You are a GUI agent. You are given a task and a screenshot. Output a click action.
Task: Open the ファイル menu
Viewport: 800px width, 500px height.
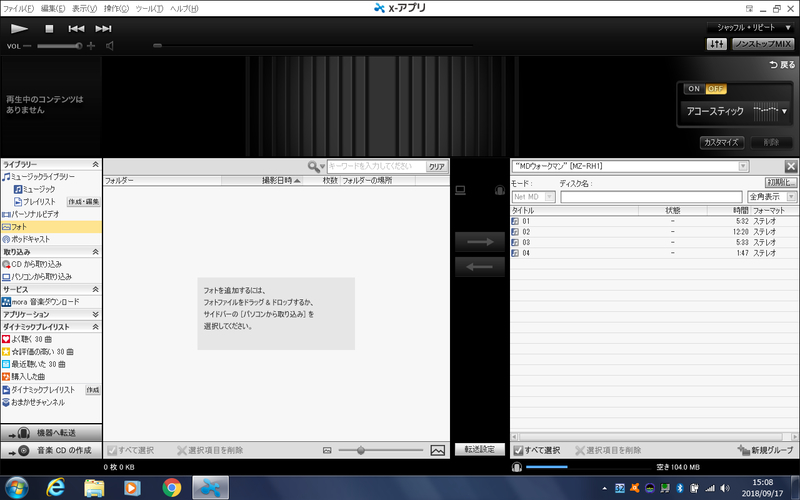point(18,8)
